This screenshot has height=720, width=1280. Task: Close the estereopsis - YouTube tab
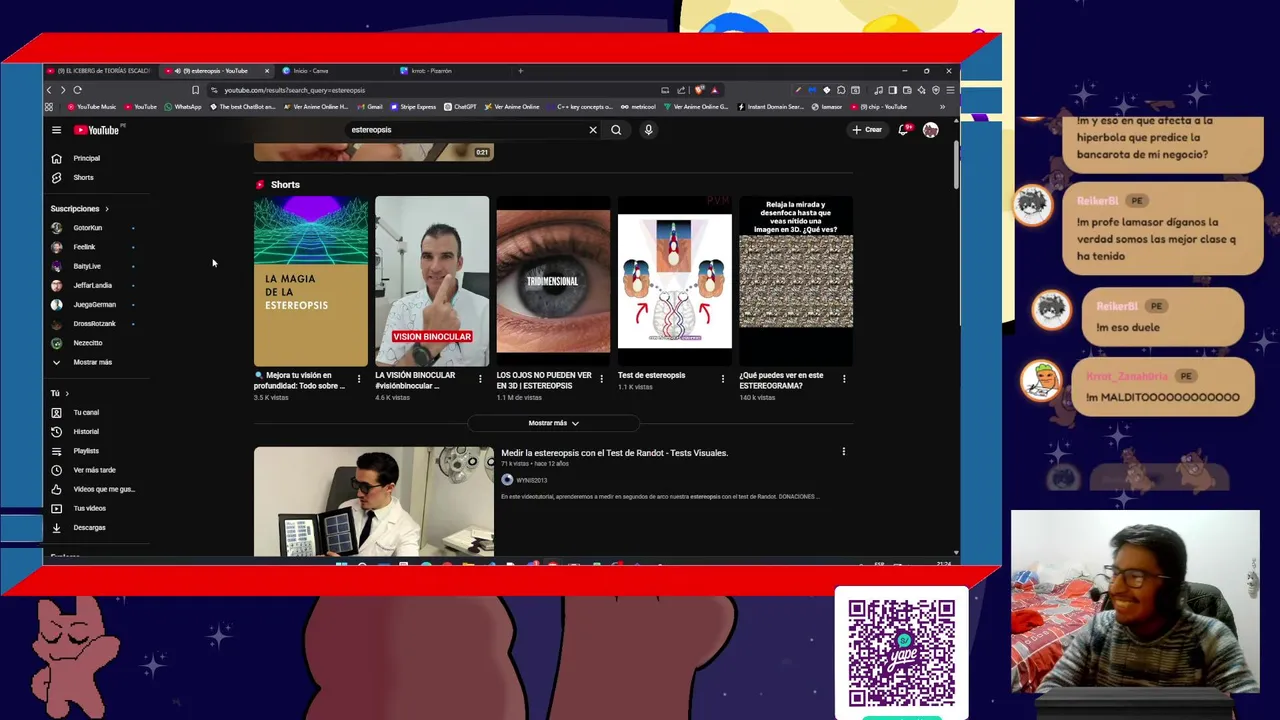point(267,71)
